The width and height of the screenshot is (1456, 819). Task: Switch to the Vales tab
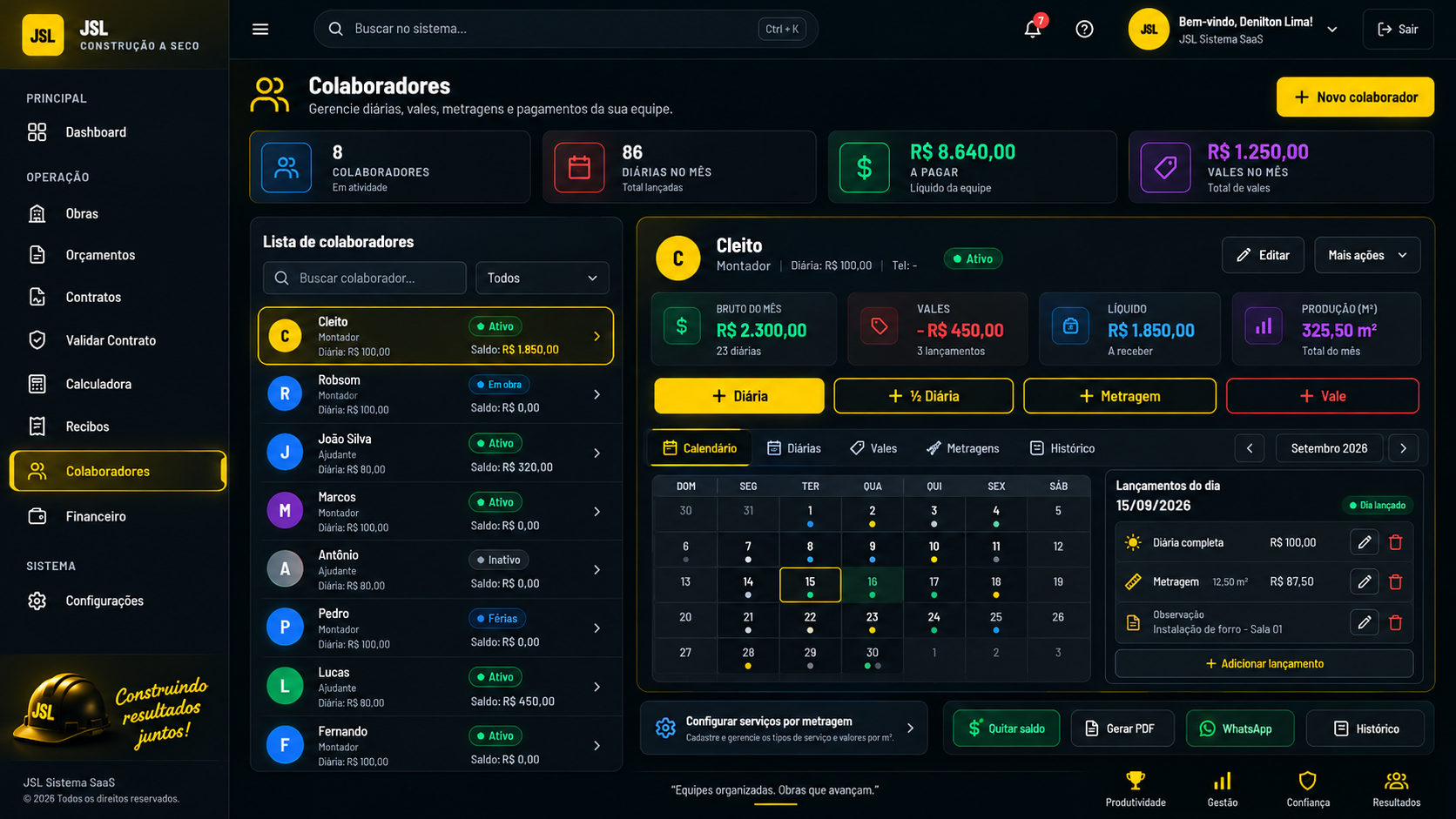[873, 448]
